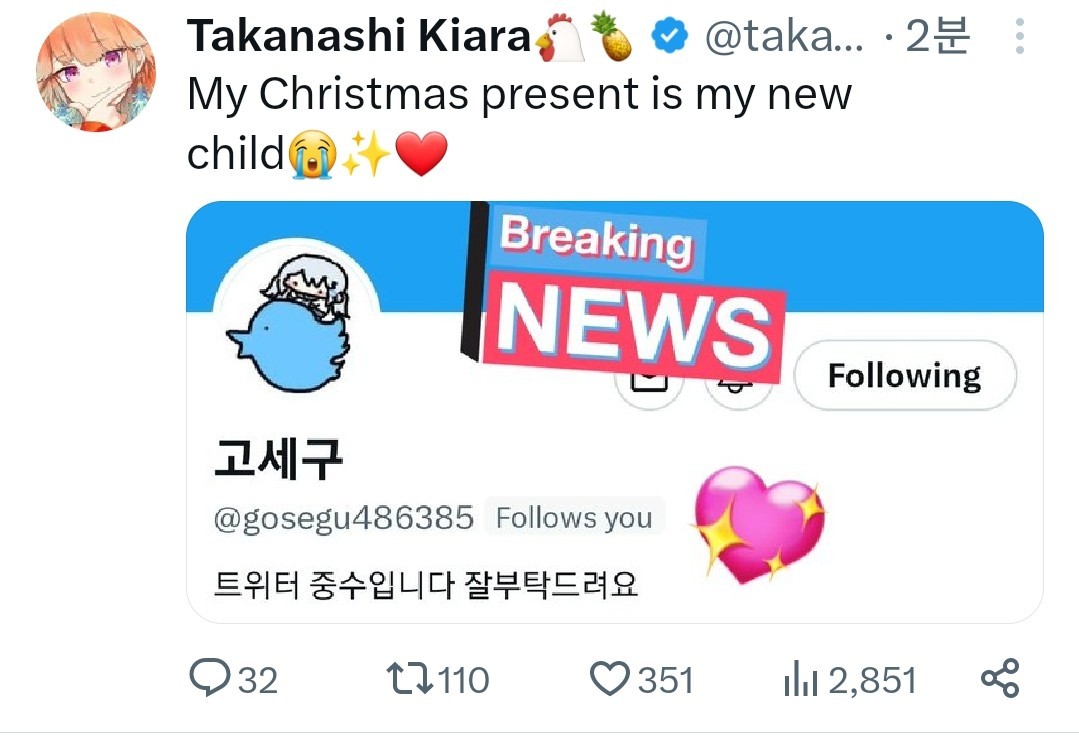Click the partially hidden message icon behind NEWS
Viewport: 1079px width, 744px height.
[x=648, y=392]
